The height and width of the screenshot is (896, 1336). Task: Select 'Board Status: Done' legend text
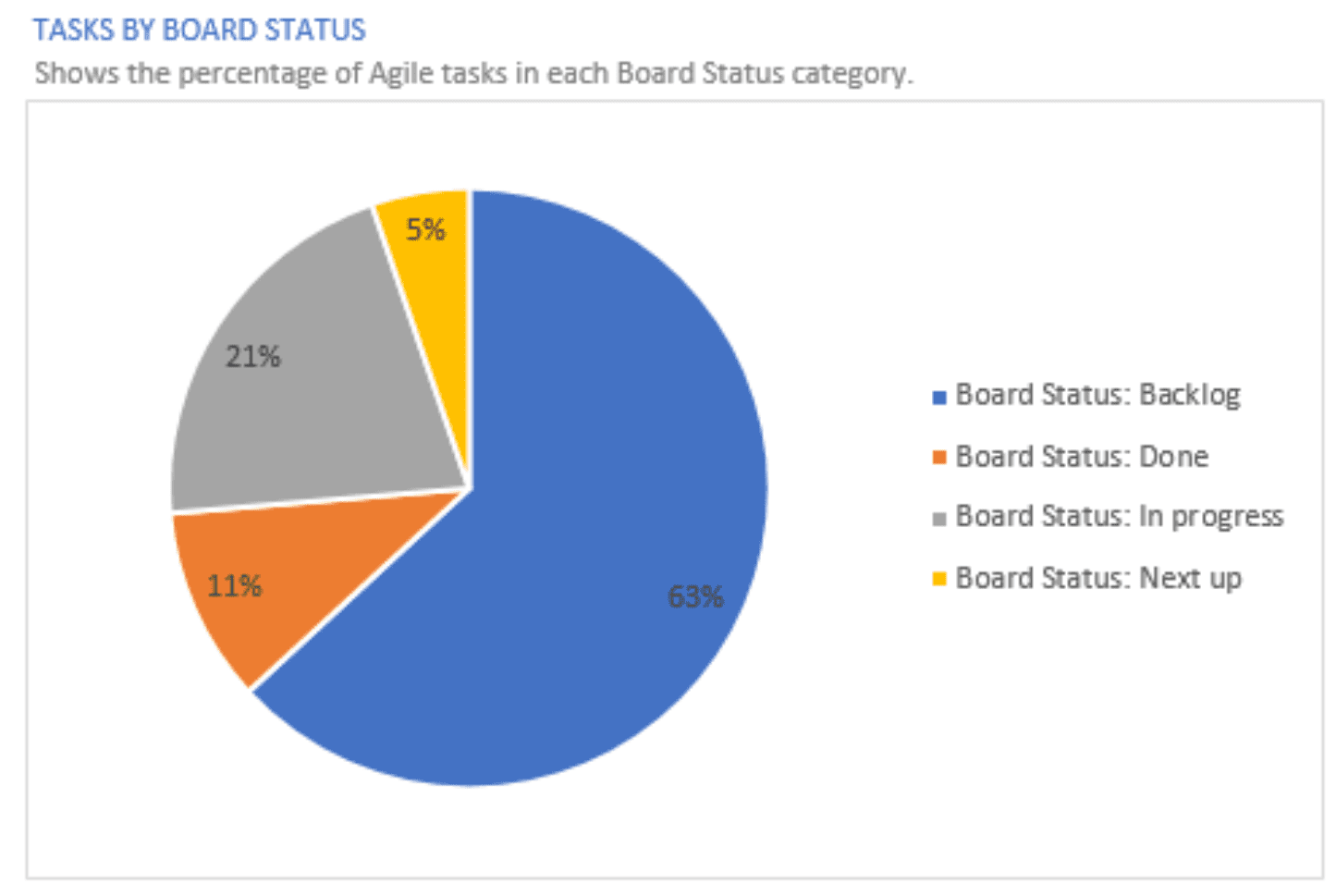point(1082,456)
